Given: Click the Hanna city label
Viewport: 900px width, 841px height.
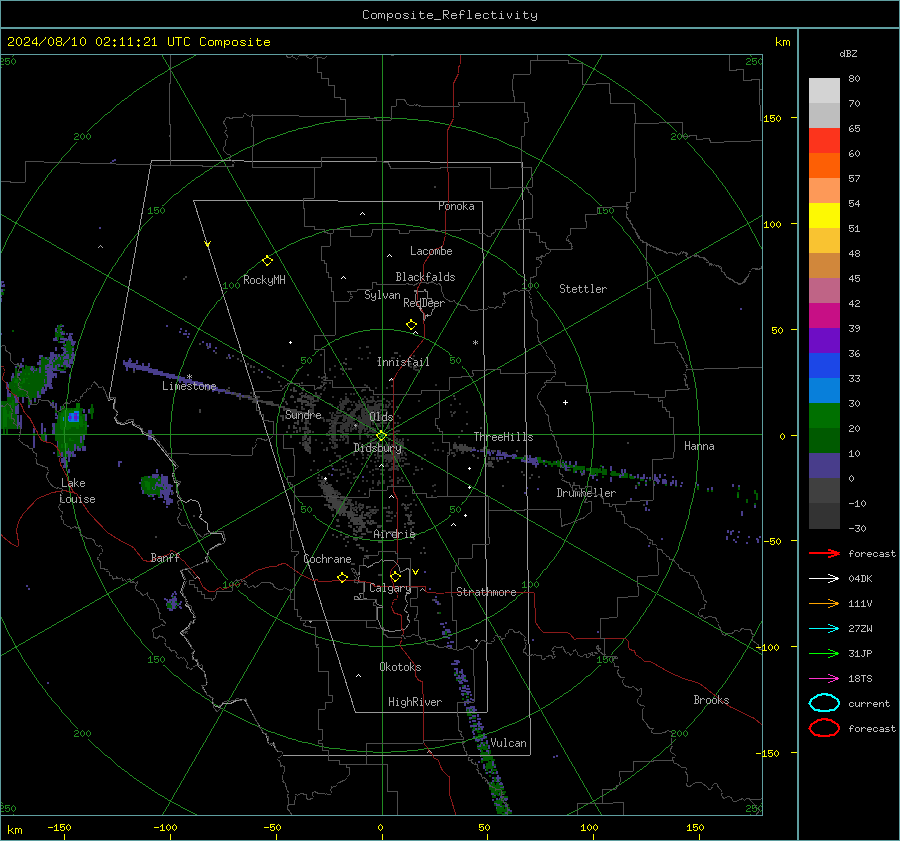Looking at the screenshot, I should (x=699, y=446).
